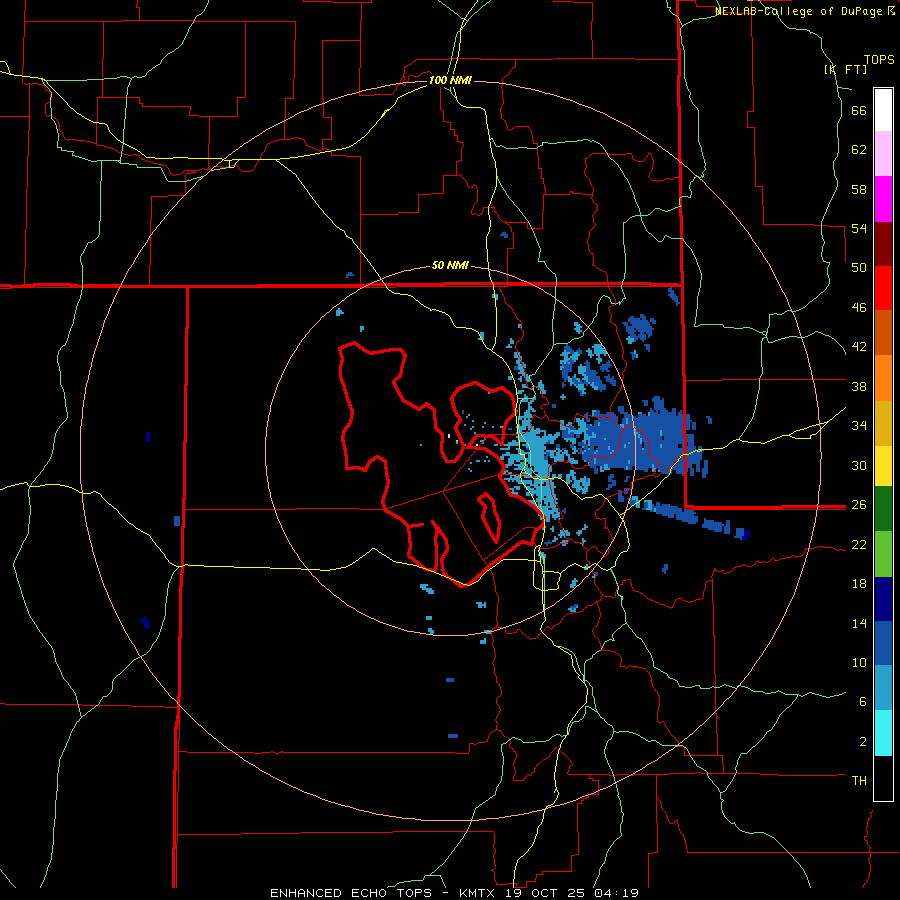Click the 100 NMI range ring label
Image resolution: width=900 pixels, height=900 pixels.
tap(450, 80)
